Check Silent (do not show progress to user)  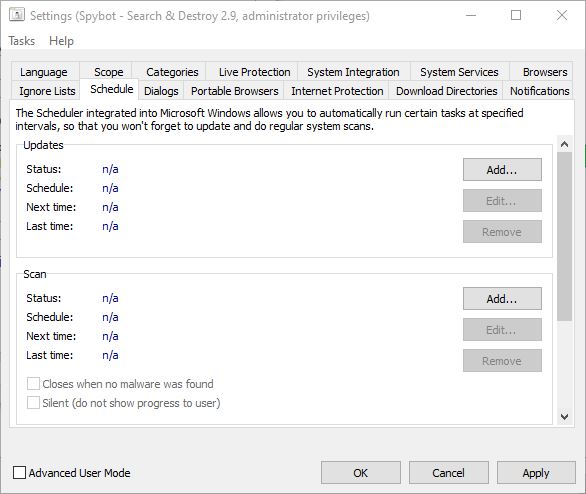[33, 403]
